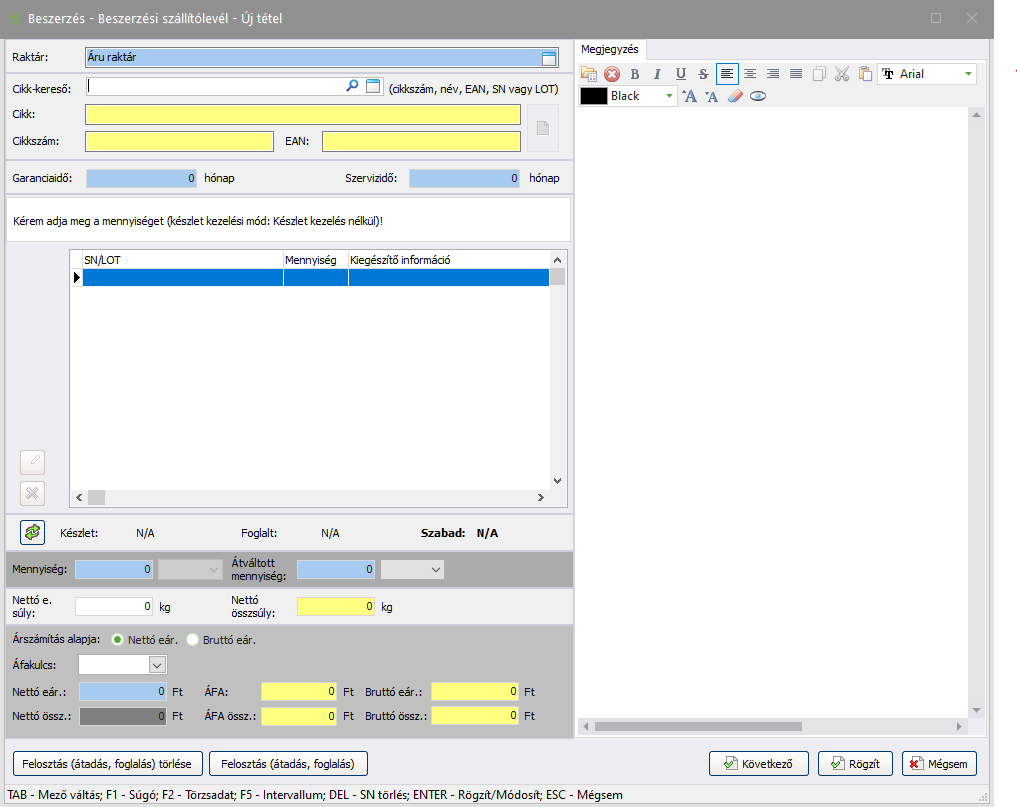
Task: Increase font size with the larger A icon
Action: click(x=688, y=97)
